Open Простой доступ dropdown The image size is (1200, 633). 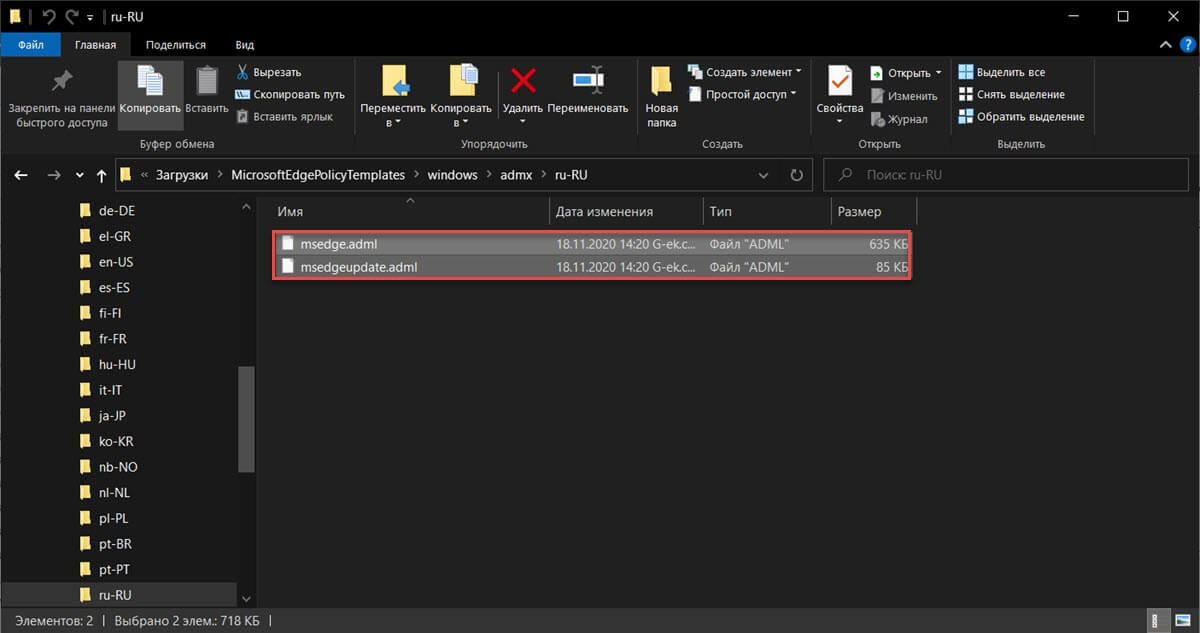741,94
